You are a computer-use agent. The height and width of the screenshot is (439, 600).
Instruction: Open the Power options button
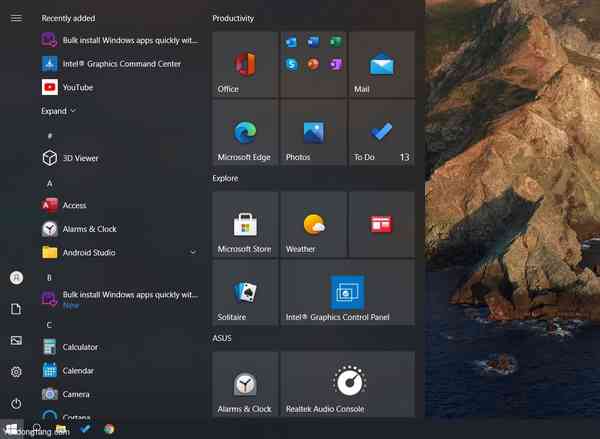[16, 403]
